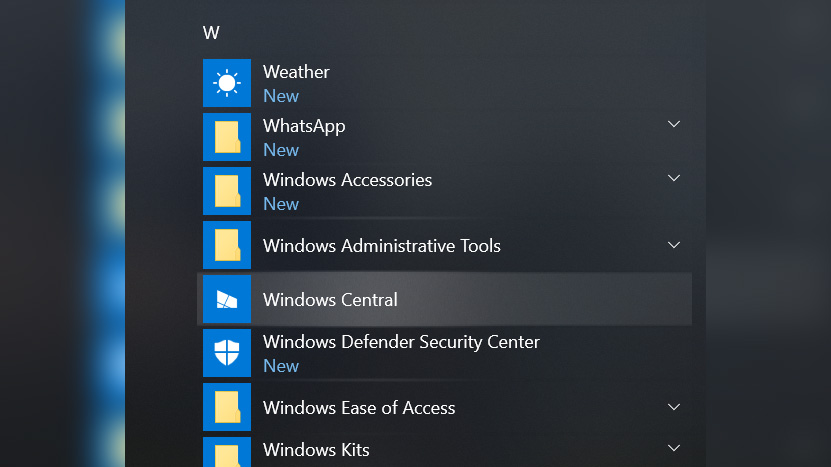Screen dimensions: 831x467
Task: Select the Windows Central list entry
Action: [330, 300]
